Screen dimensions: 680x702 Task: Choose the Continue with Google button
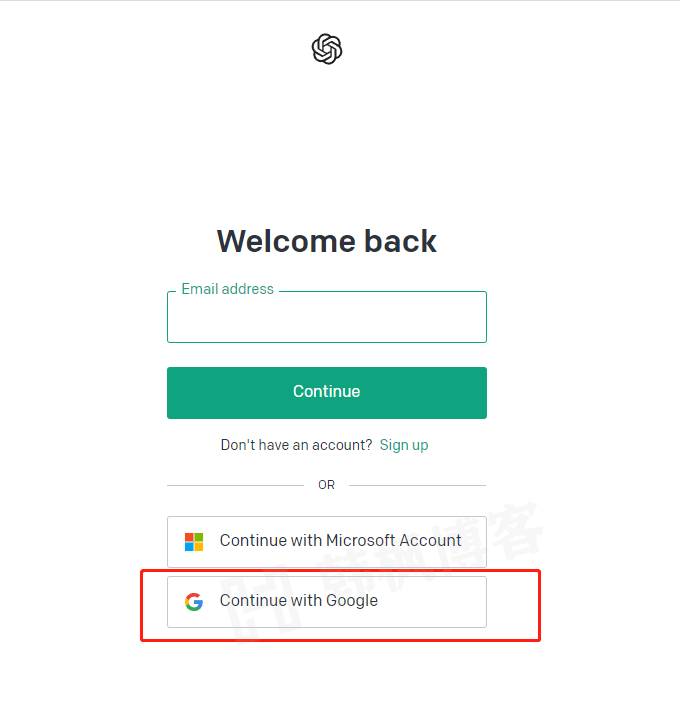[x=327, y=602]
